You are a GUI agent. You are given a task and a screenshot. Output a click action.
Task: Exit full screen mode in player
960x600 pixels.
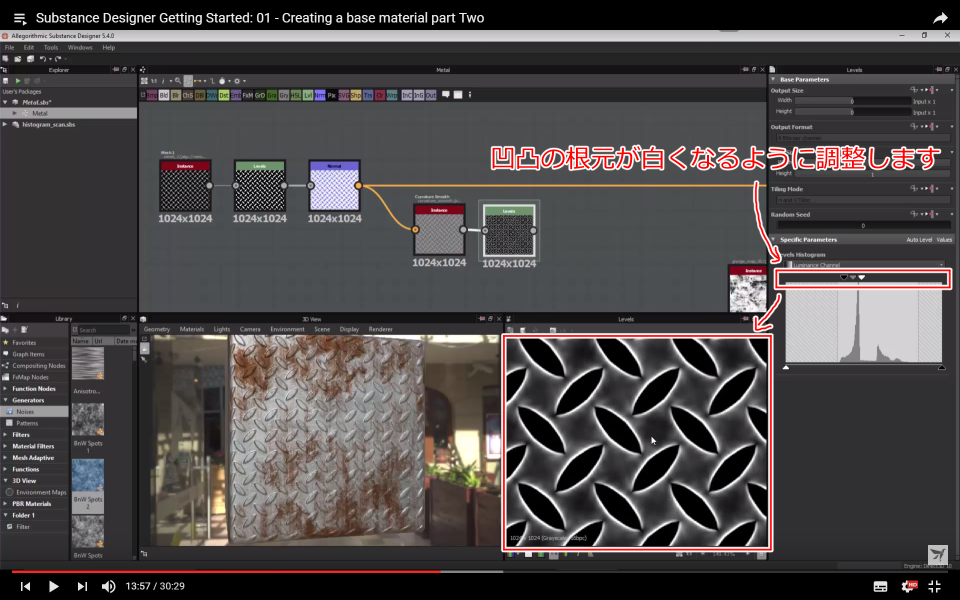point(934,586)
